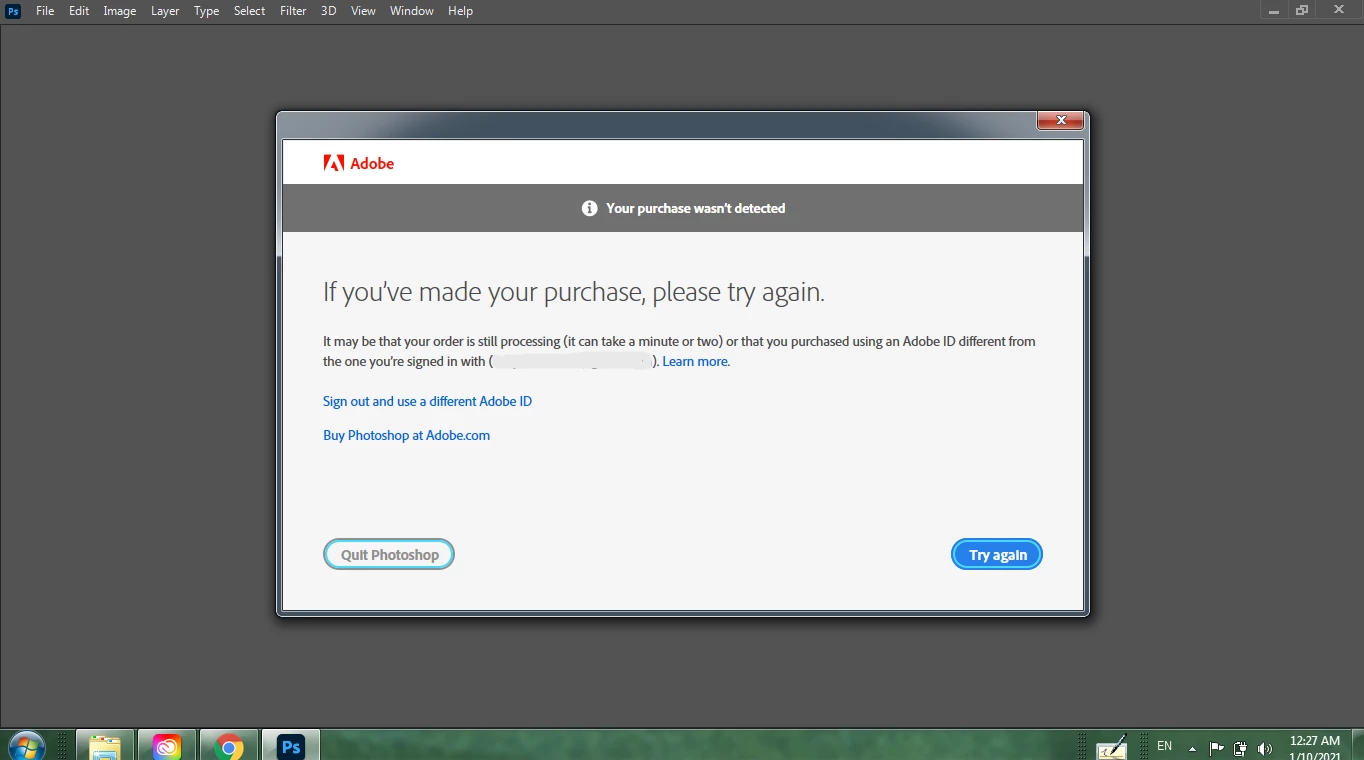
Task: Click the Action Center flag icon
Action: click(1217, 748)
